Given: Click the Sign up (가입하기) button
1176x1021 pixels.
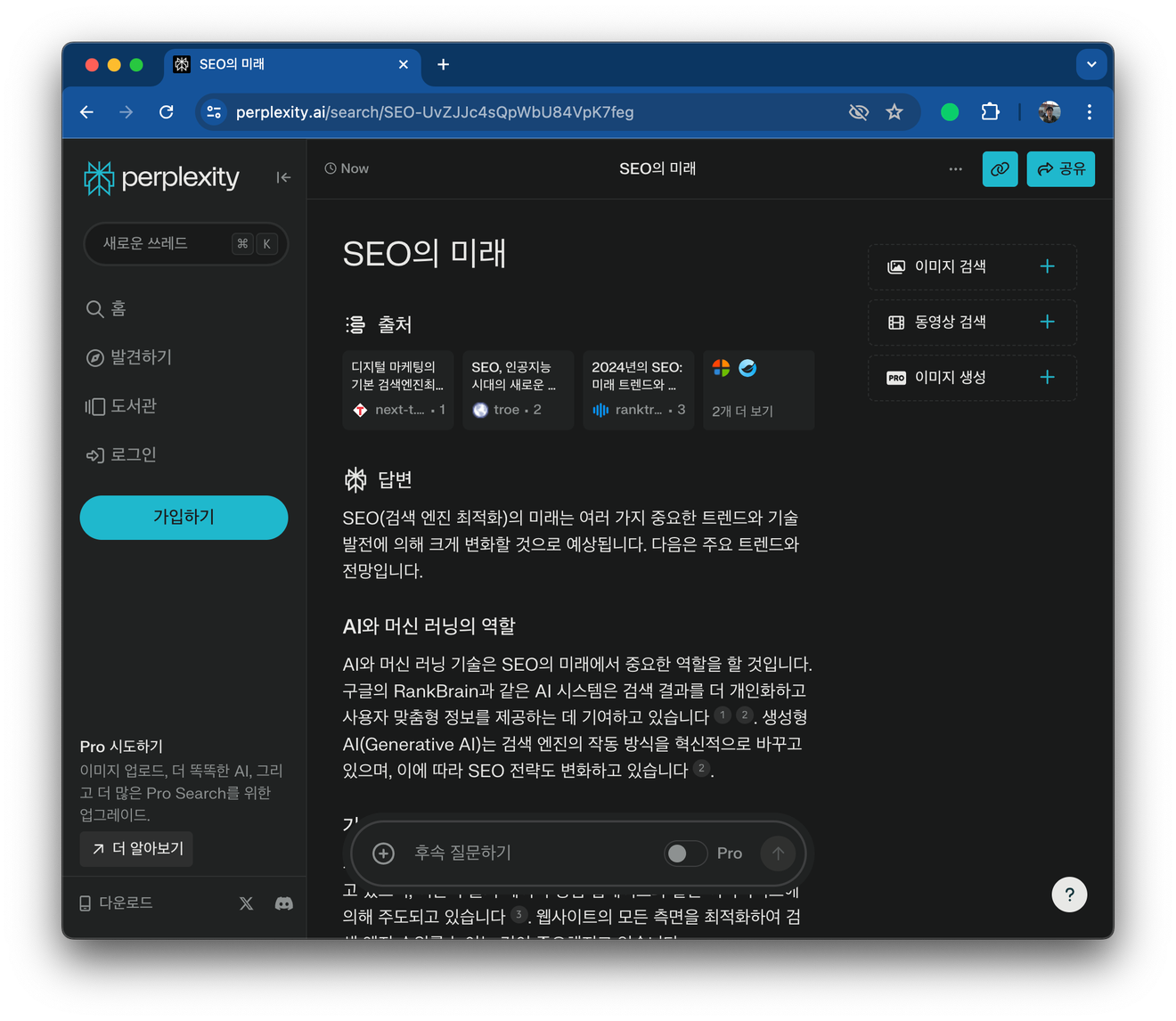Looking at the screenshot, I should 184,518.
